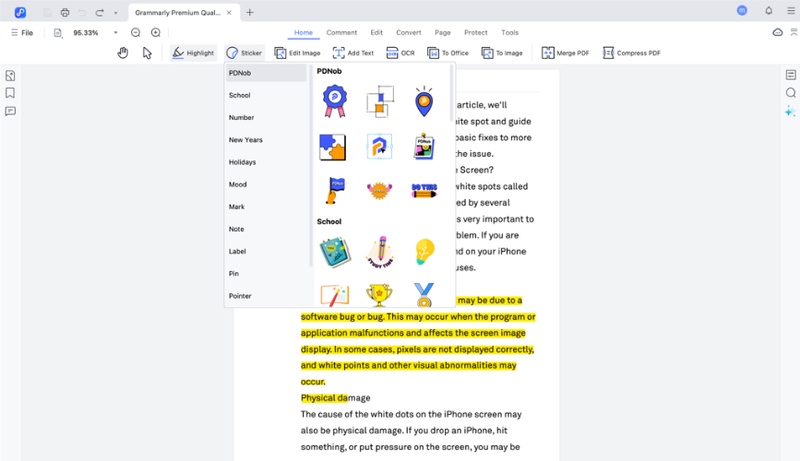This screenshot has width=800, height=461.
Task: Open the Sticker tool
Action: (244, 53)
